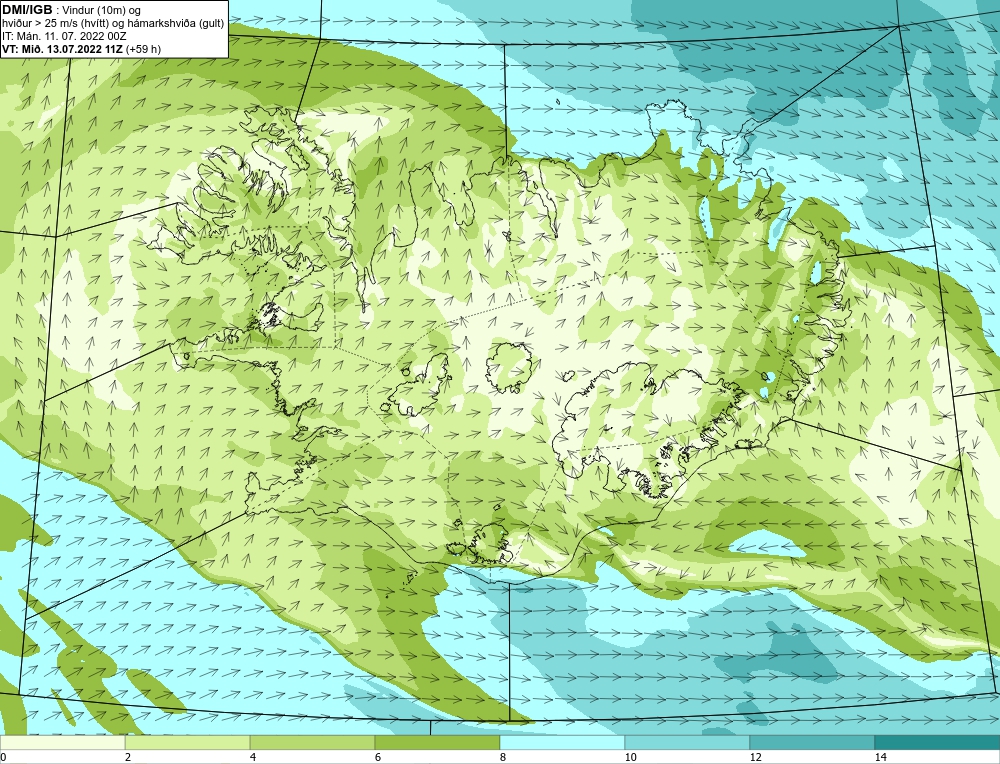Screen dimensions: 1000x764
Task: Click the legend swatch above 14 m/s
Action: click(x=938, y=742)
